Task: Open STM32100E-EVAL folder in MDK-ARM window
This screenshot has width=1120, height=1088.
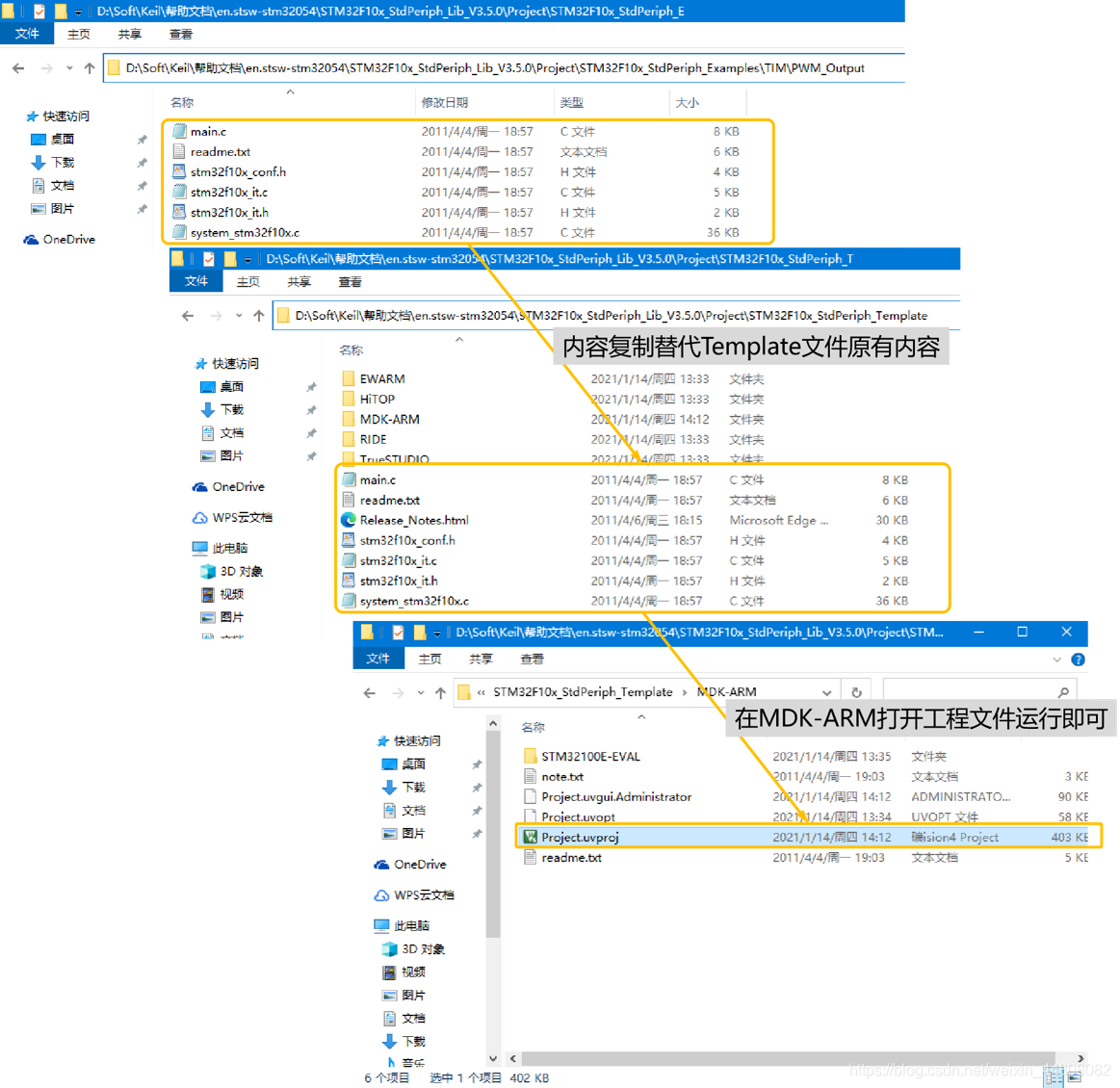Action: pos(590,756)
